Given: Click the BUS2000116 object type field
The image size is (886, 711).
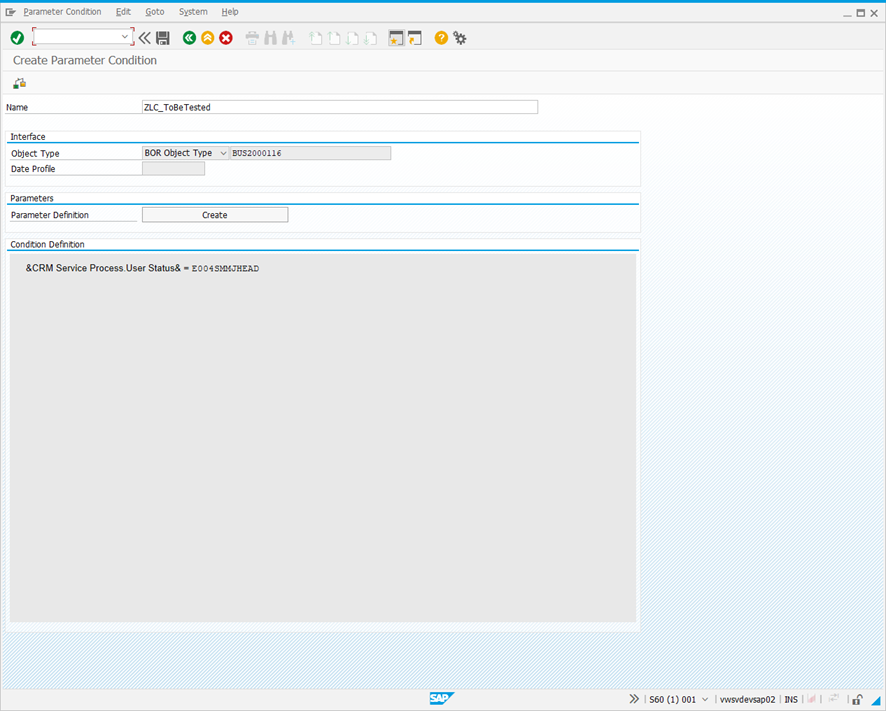Looking at the screenshot, I should [x=310, y=153].
